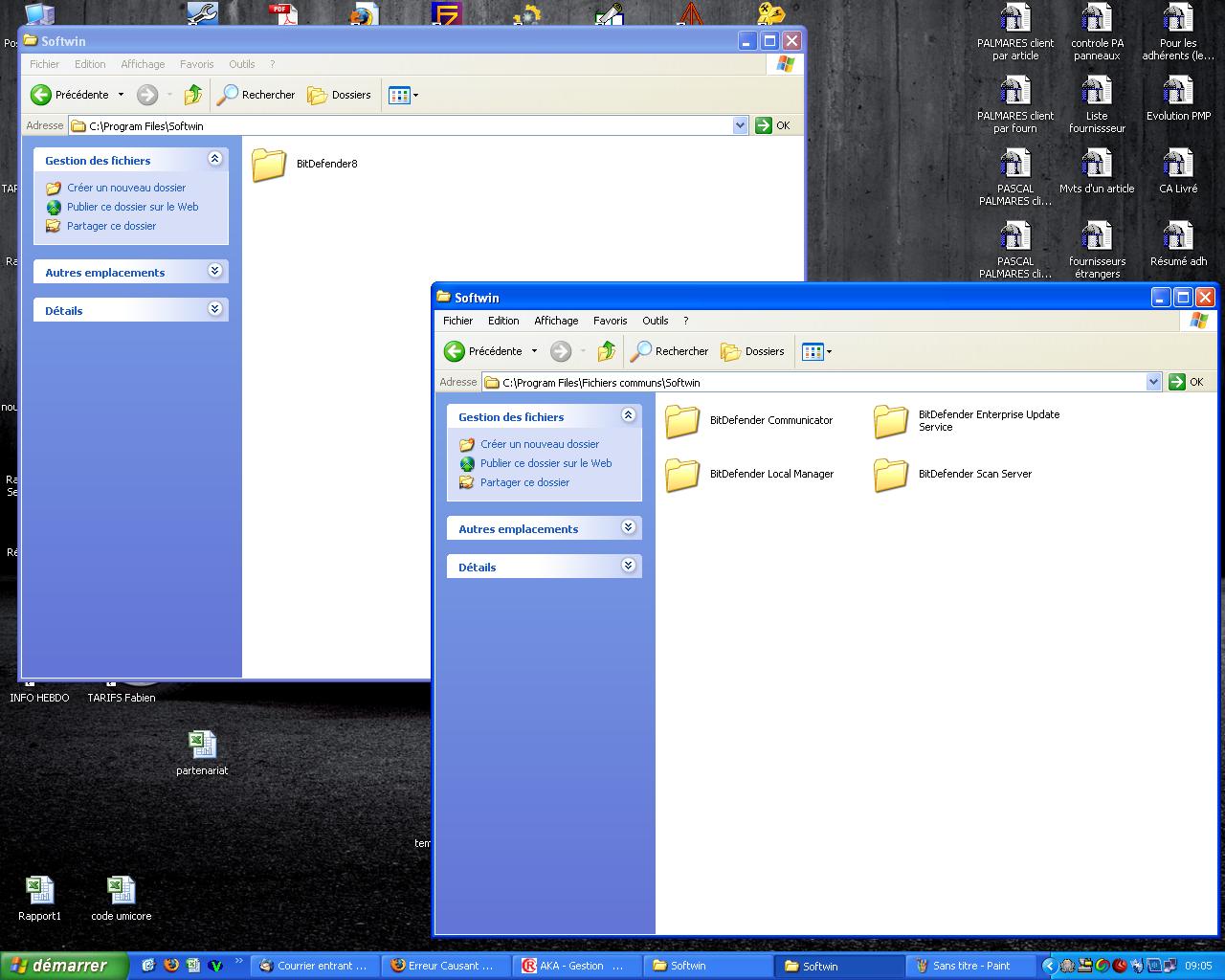Collapse 'Gestion des fichiers' panel in the BitDefender8 window
Viewport: 1225px width, 980px height.
tap(214, 159)
